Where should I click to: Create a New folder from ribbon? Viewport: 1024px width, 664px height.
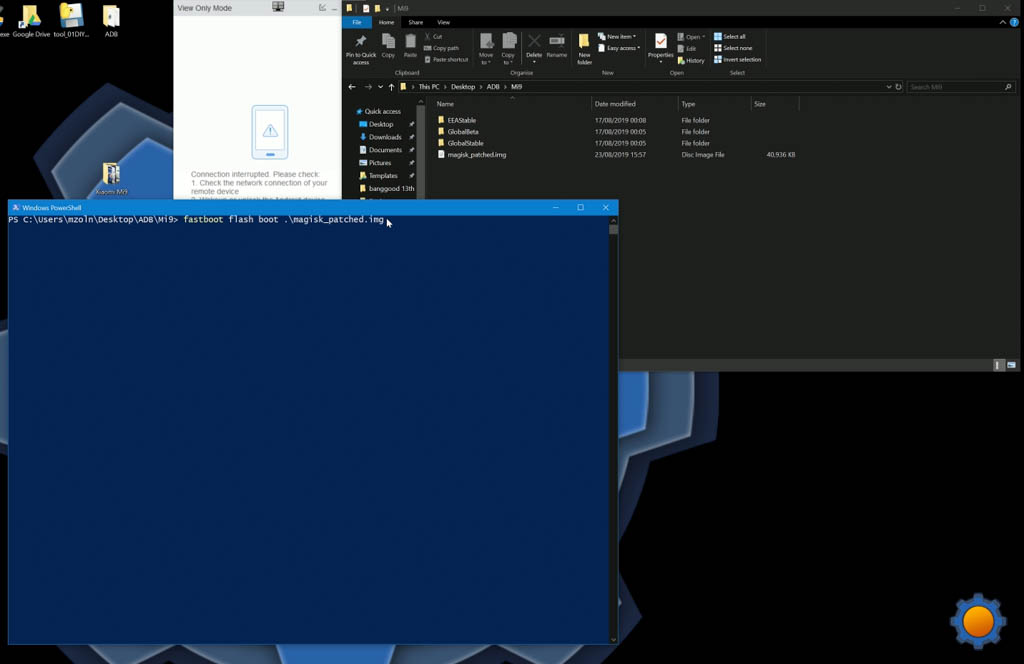(584, 49)
